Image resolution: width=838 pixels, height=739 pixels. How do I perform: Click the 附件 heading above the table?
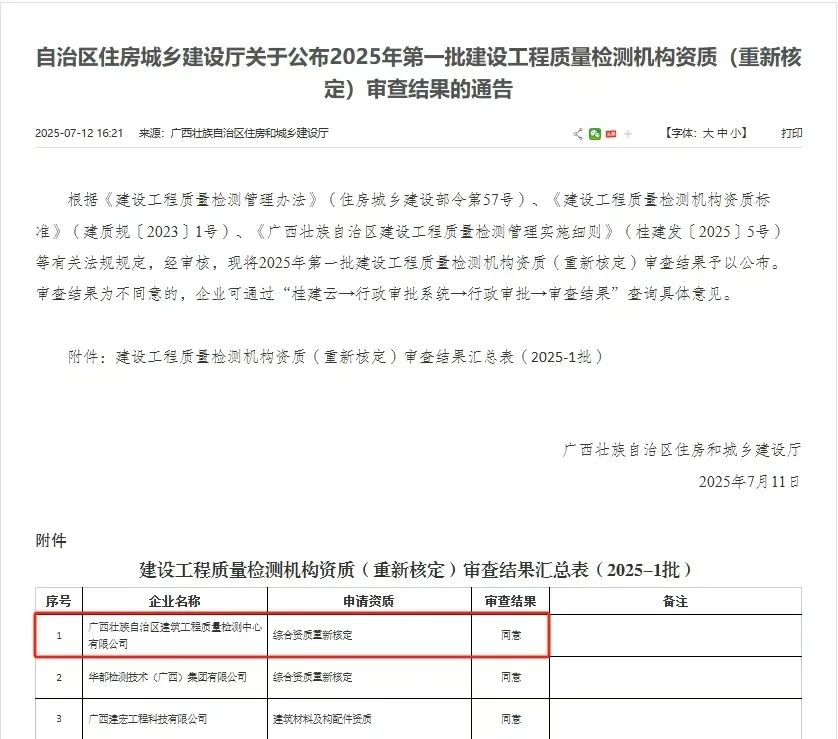pyautogui.click(x=51, y=540)
